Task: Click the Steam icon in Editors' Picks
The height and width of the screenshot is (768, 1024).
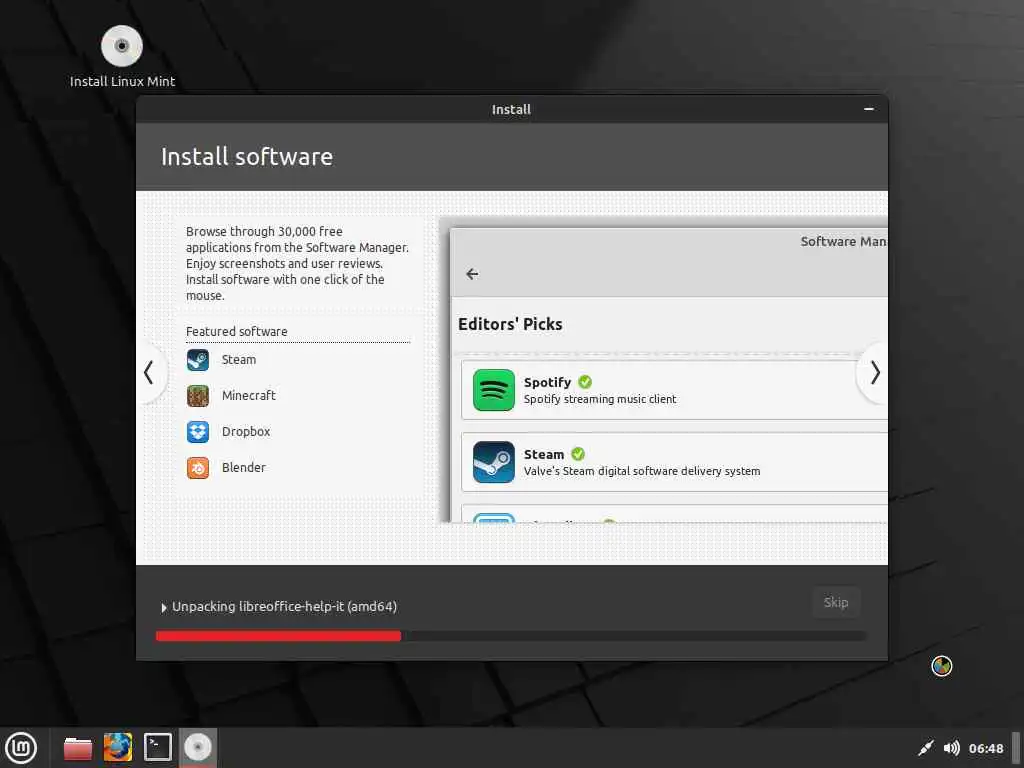Action: coord(494,462)
